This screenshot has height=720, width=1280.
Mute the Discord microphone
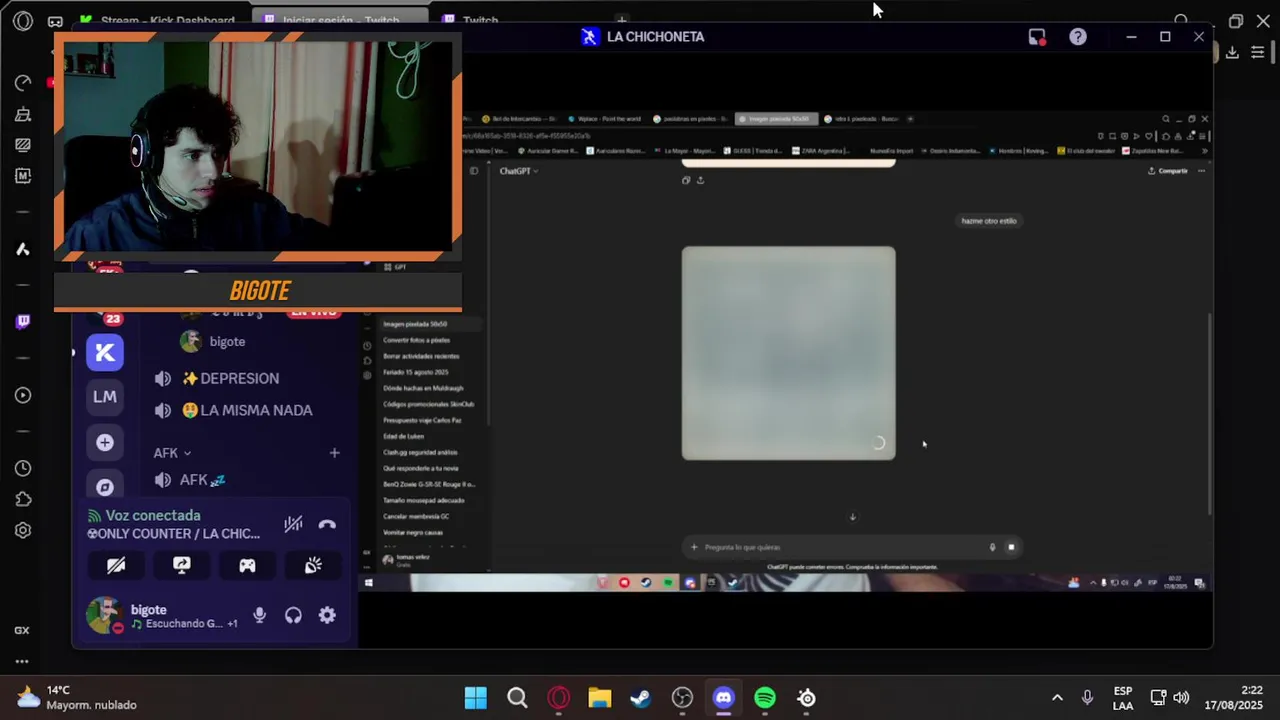point(259,616)
